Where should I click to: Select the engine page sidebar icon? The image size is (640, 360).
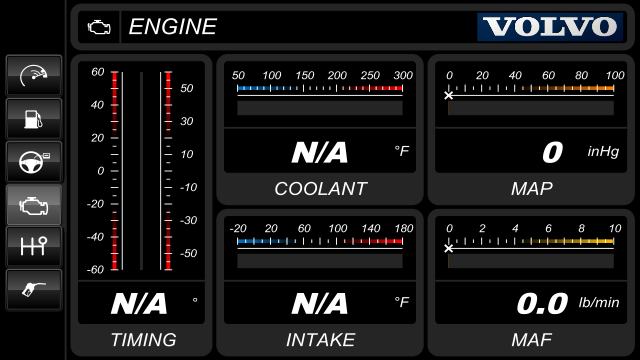(x=33, y=204)
